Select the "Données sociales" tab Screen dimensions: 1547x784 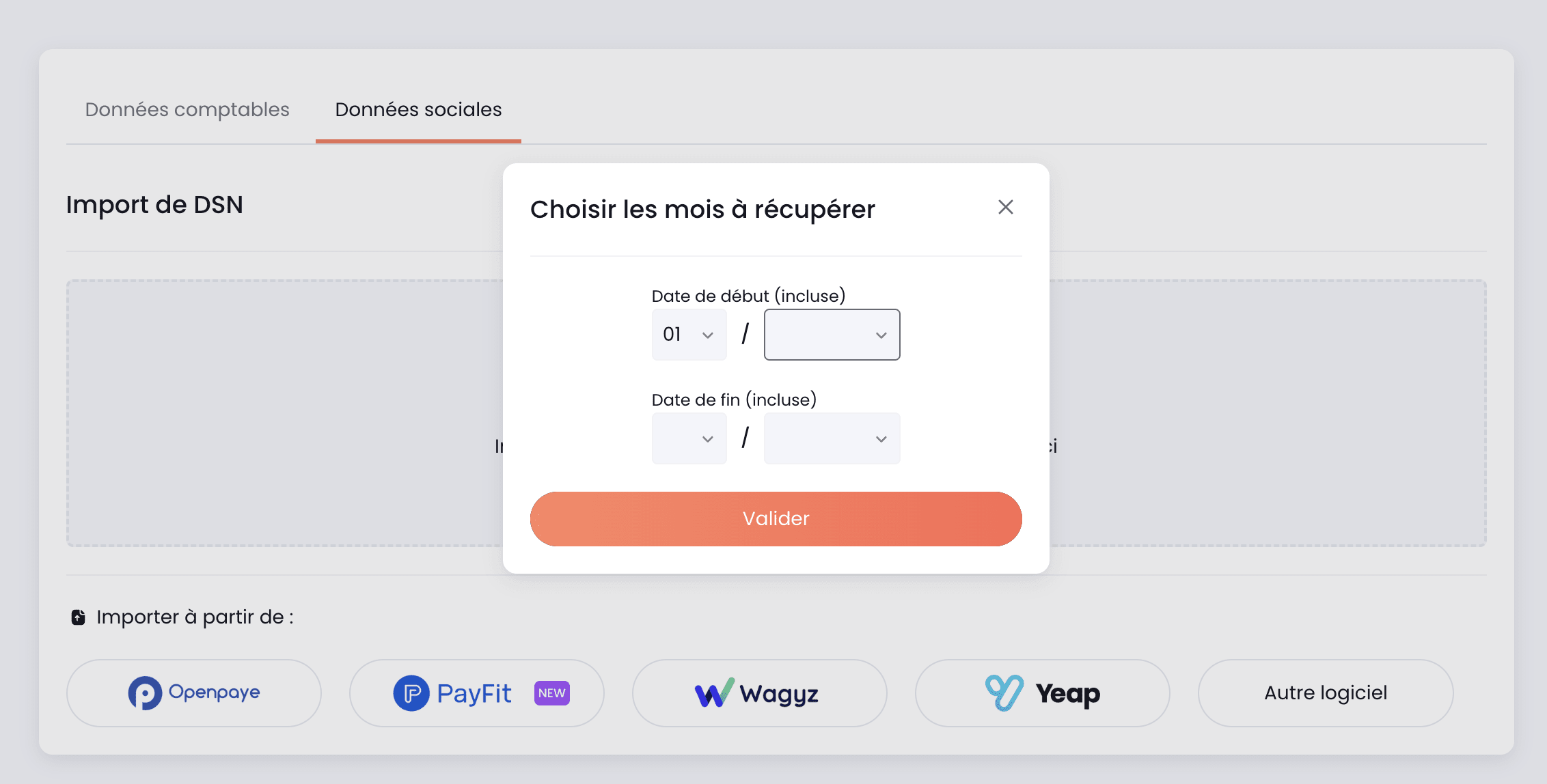[417, 109]
